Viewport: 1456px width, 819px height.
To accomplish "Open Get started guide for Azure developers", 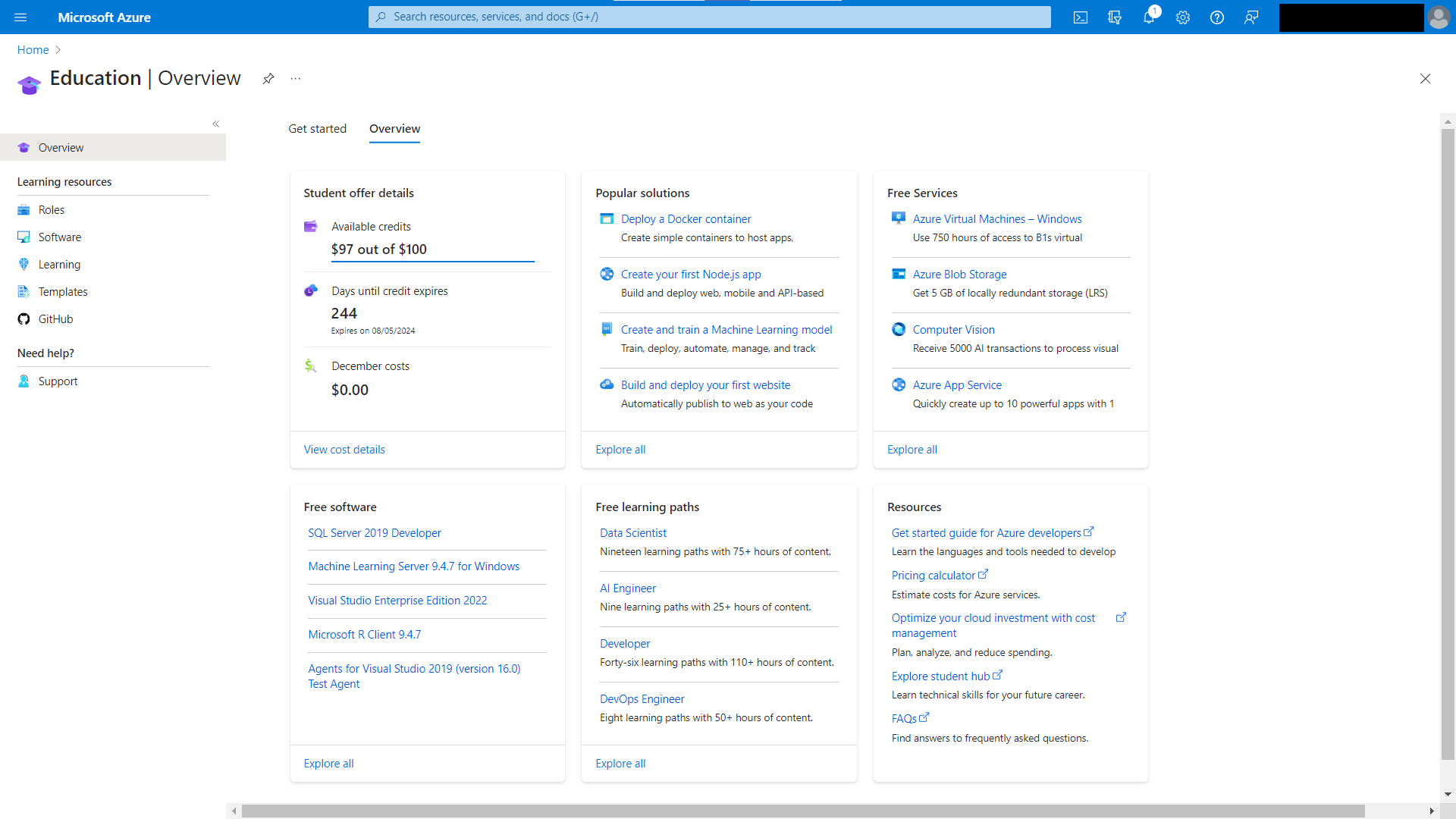I will point(992,533).
